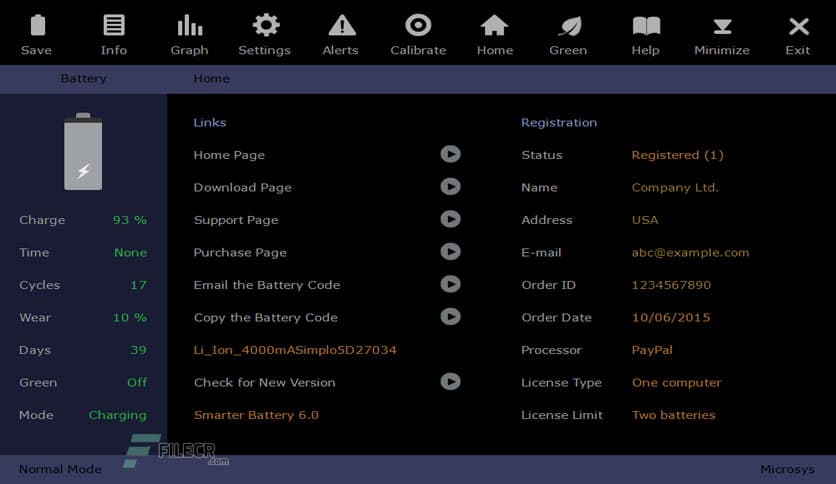Click Normal Mode in status bar

(x=60, y=470)
